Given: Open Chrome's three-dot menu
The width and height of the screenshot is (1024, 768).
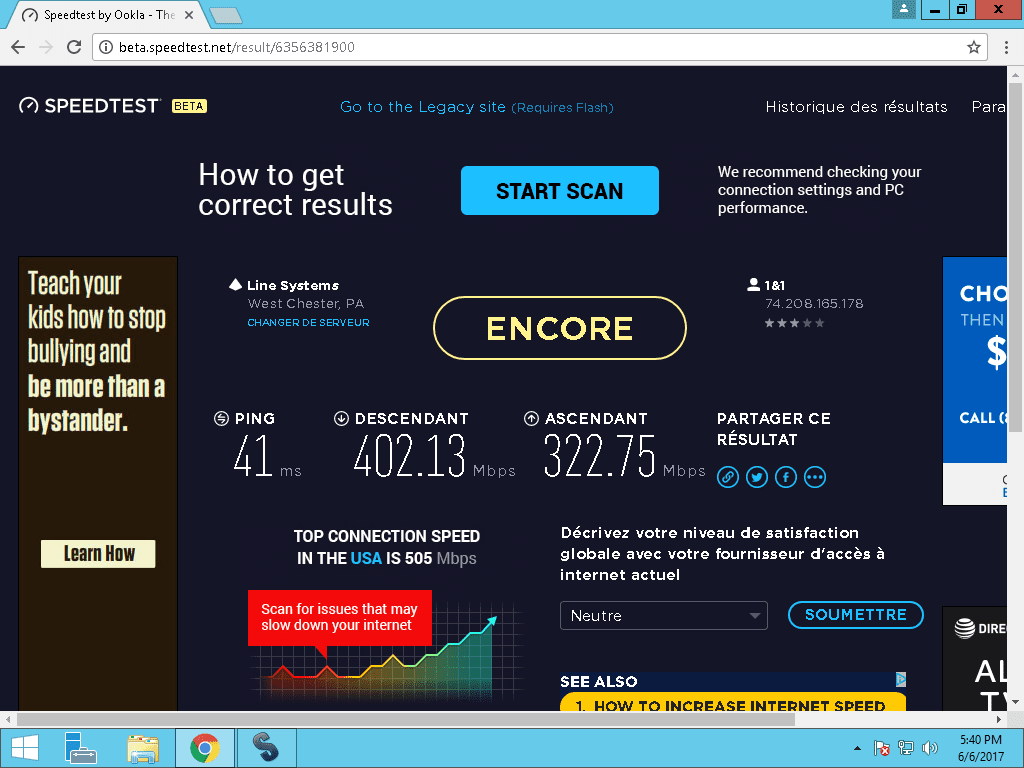Looking at the screenshot, I should click(1006, 47).
